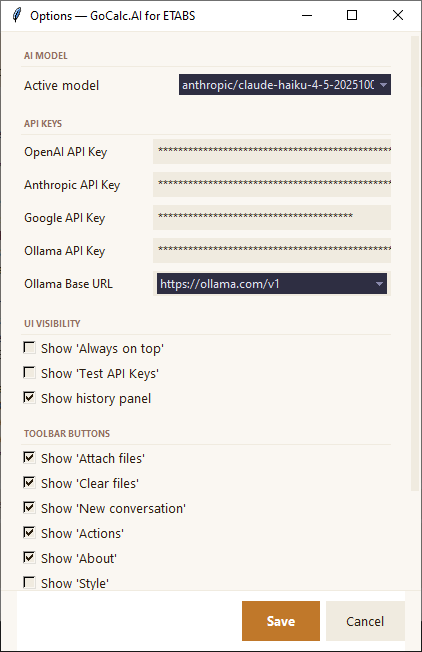Click the 'Ollama Base URL' label
The image size is (422, 652).
pos(68,284)
